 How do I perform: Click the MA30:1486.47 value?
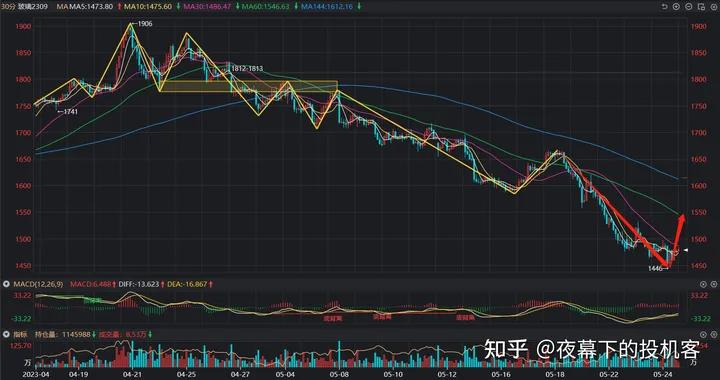coord(208,6)
